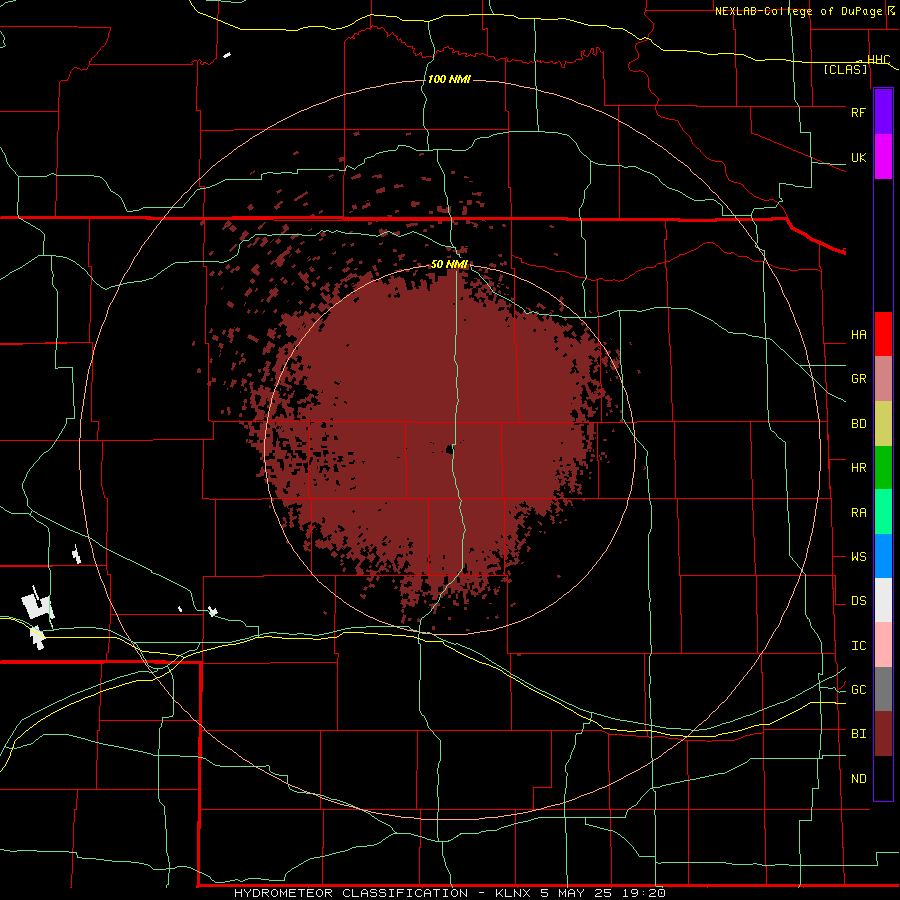Click the RA legend label
900x900 pixels.
(x=858, y=513)
